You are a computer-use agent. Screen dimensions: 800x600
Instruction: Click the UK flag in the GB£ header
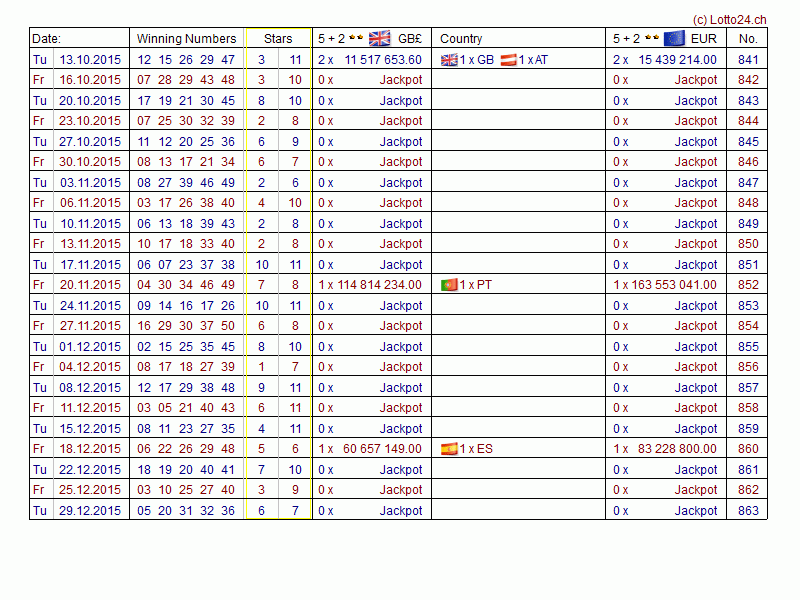tap(380, 39)
